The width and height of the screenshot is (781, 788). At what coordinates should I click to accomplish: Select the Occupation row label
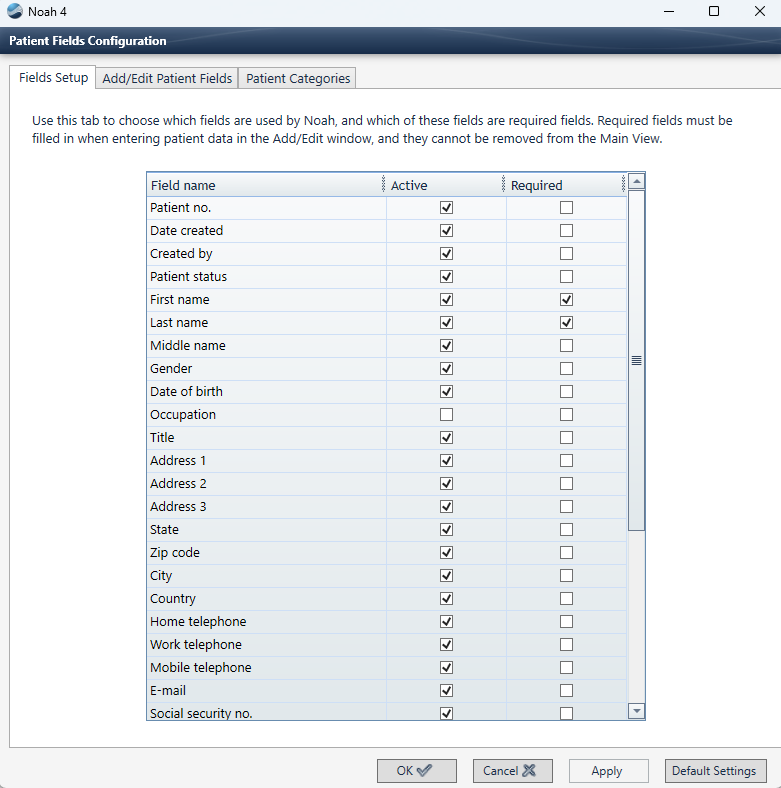(x=183, y=415)
